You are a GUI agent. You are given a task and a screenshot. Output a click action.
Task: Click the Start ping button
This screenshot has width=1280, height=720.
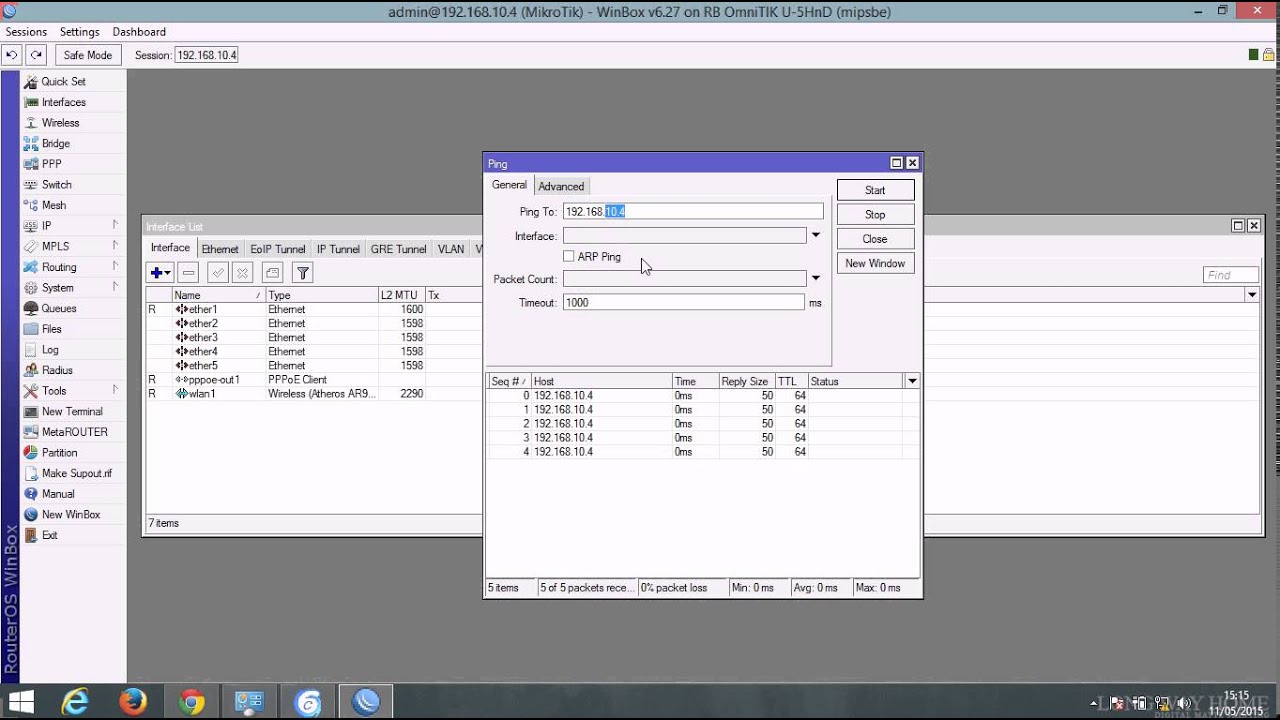pyautogui.click(x=875, y=190)
